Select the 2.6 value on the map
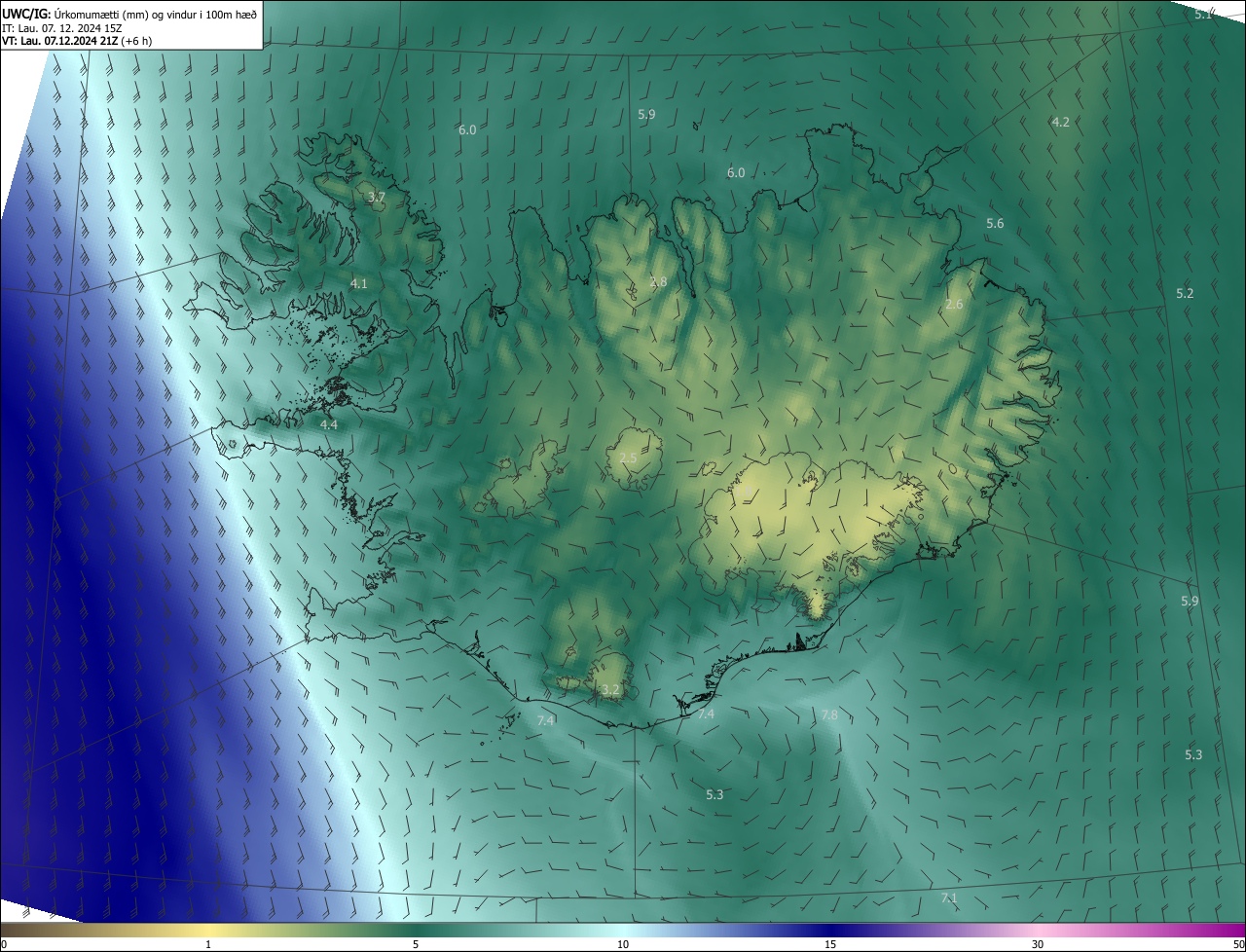 tap(954, 305)
